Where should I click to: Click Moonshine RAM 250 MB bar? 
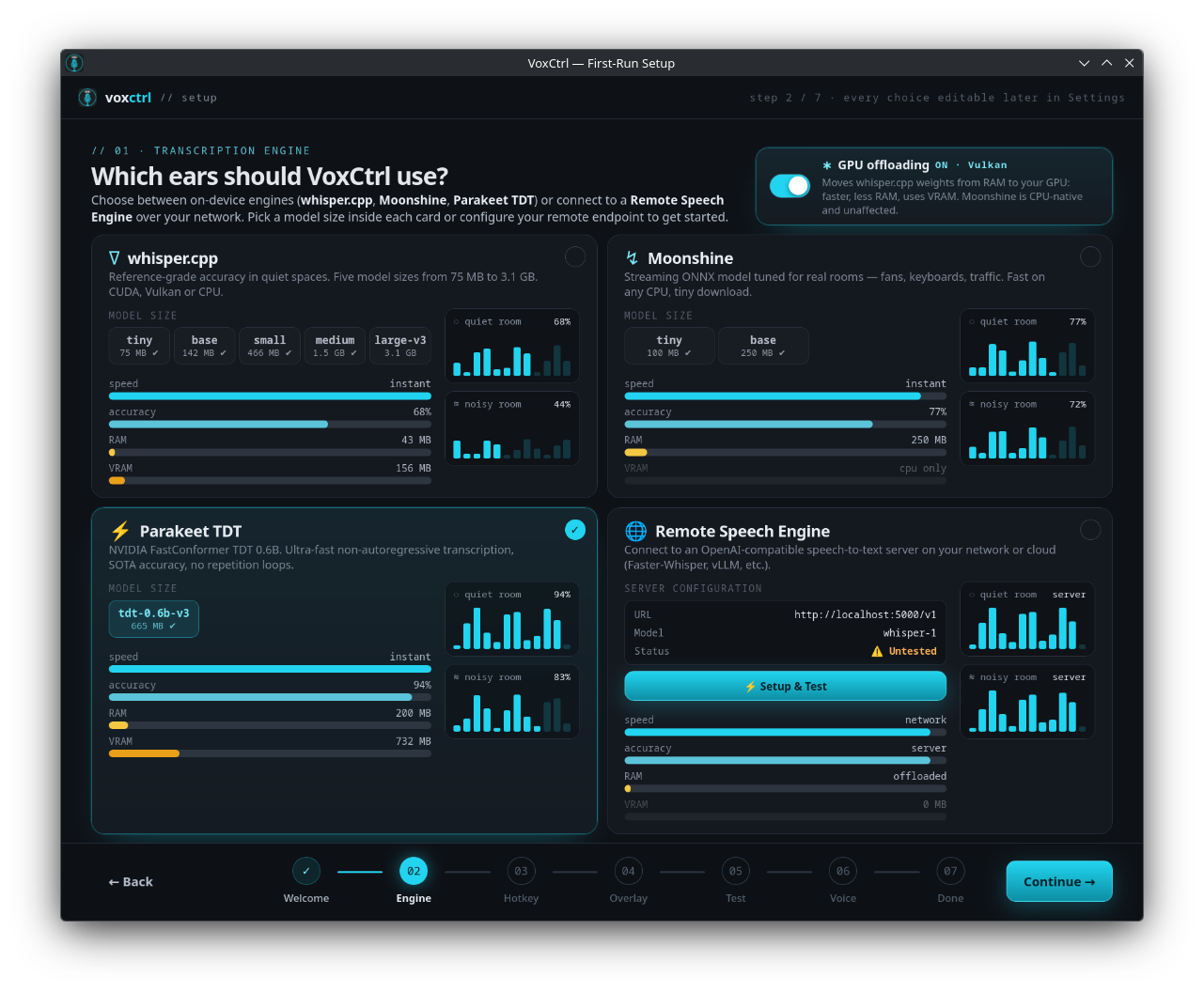click(x=786, y=453)
